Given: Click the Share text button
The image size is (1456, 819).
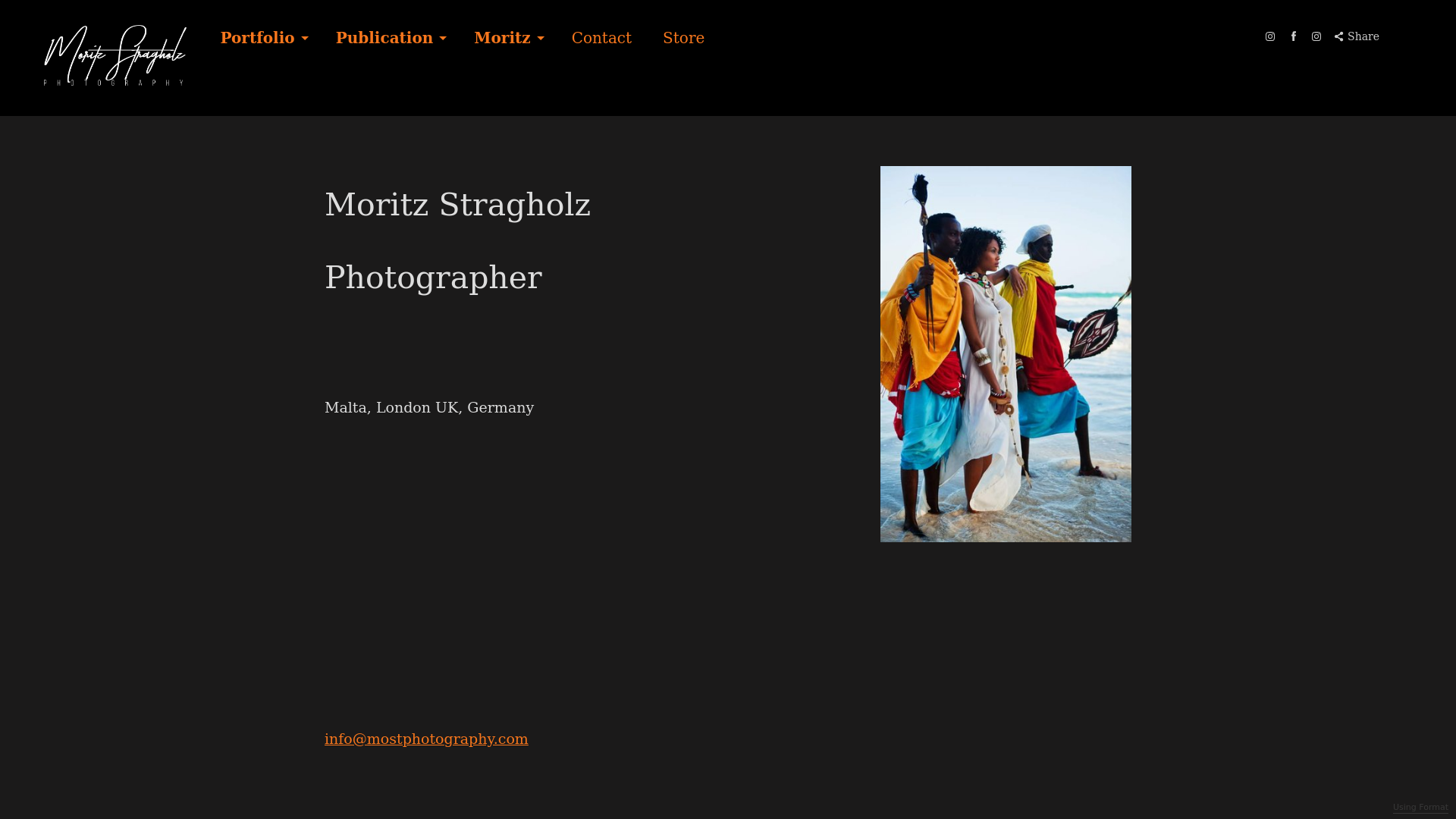Looking at the screenshot, I should [x=1363, y=36].
